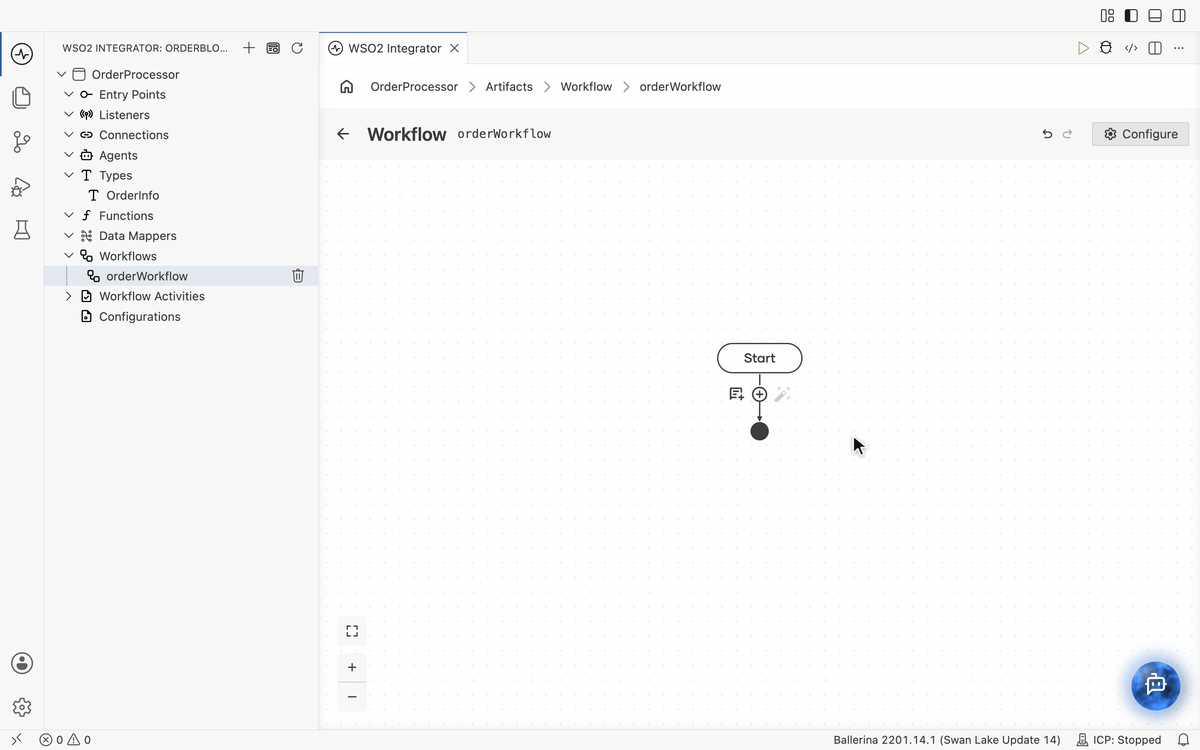Click orderWorkflow in the breadcrumb

pyautogui.click(x=680, y=87)
